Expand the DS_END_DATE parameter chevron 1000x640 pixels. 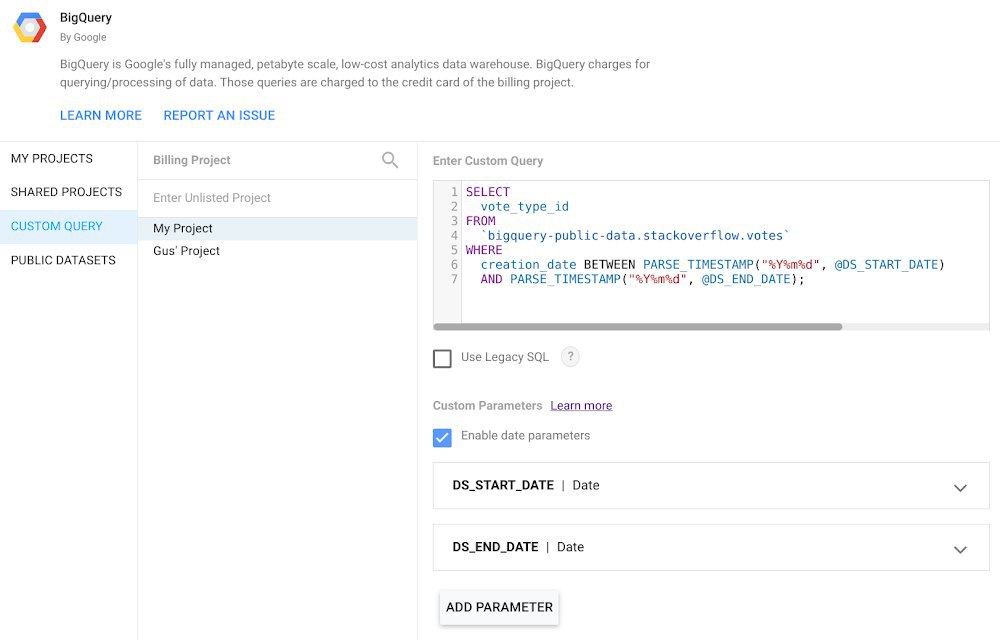pyautogui.click(x=960, y=549)
